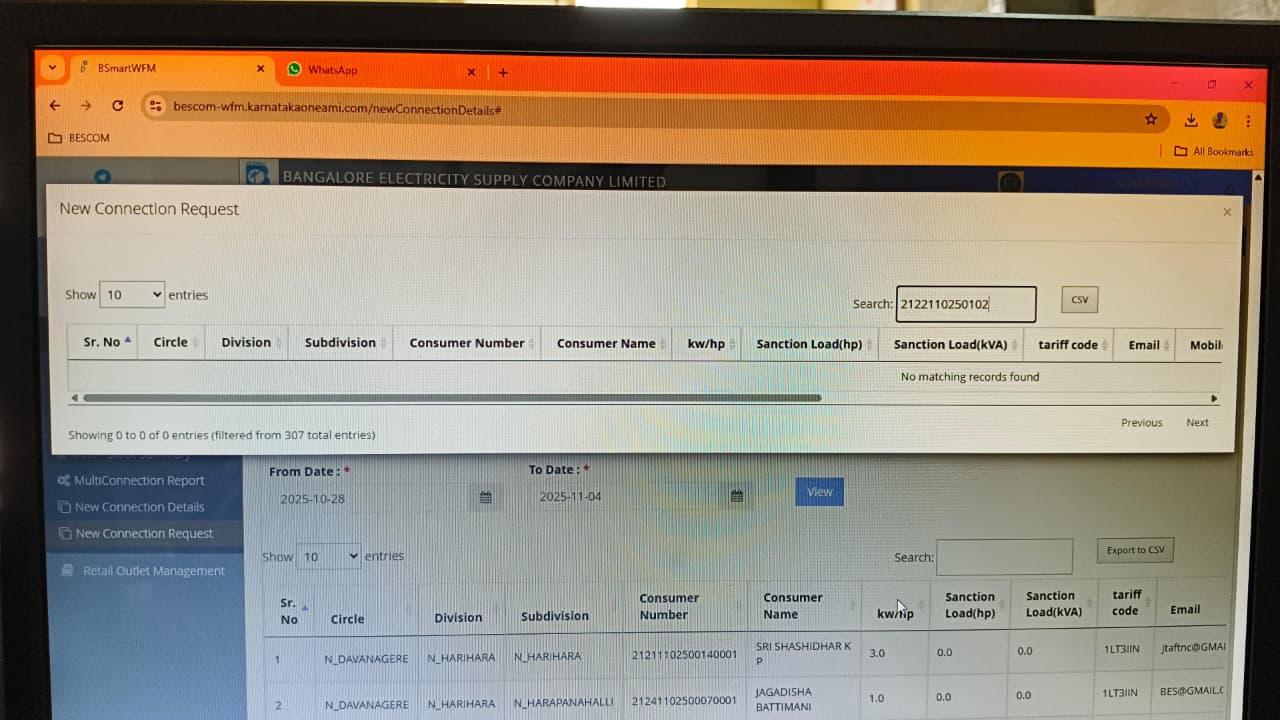Click the browser forward arrow
Screen dimensions: 1280x720
[86, 105]
